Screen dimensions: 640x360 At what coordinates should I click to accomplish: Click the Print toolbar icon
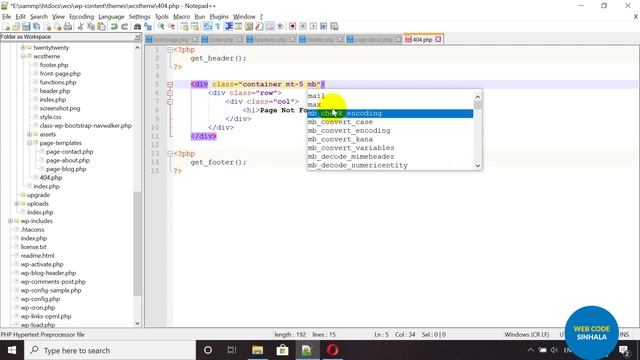click(x=68, y=27)
